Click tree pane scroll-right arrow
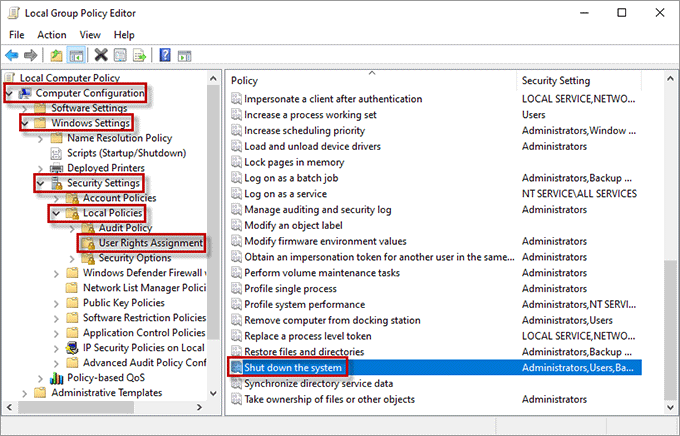680x436 pixels. click(199, 407)
